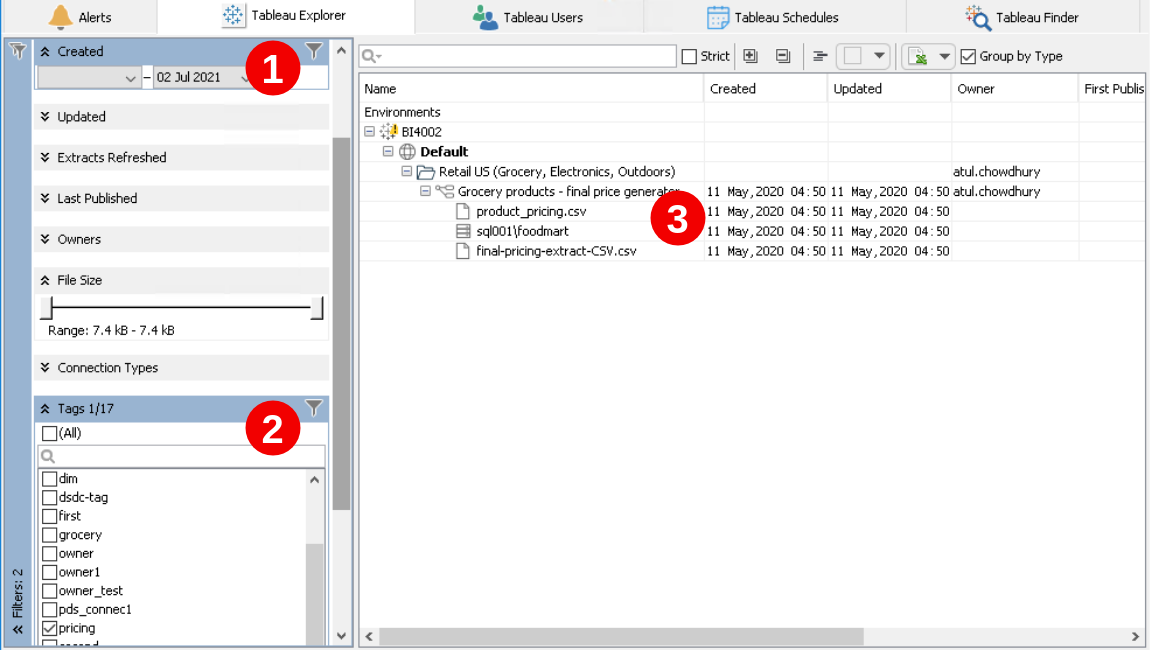Check the (All) tags checkbox

[x=49, y=433]
